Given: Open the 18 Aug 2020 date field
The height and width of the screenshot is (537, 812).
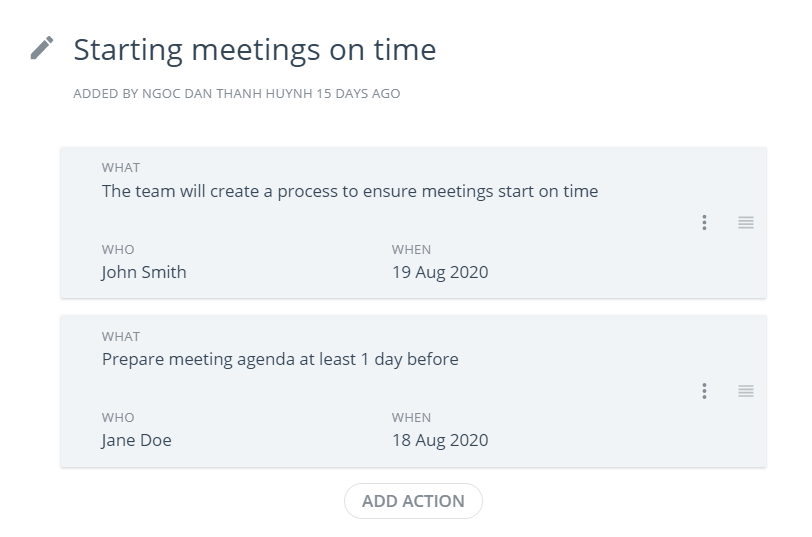Looking at the screenshot, I should click(x=440, y=440).
